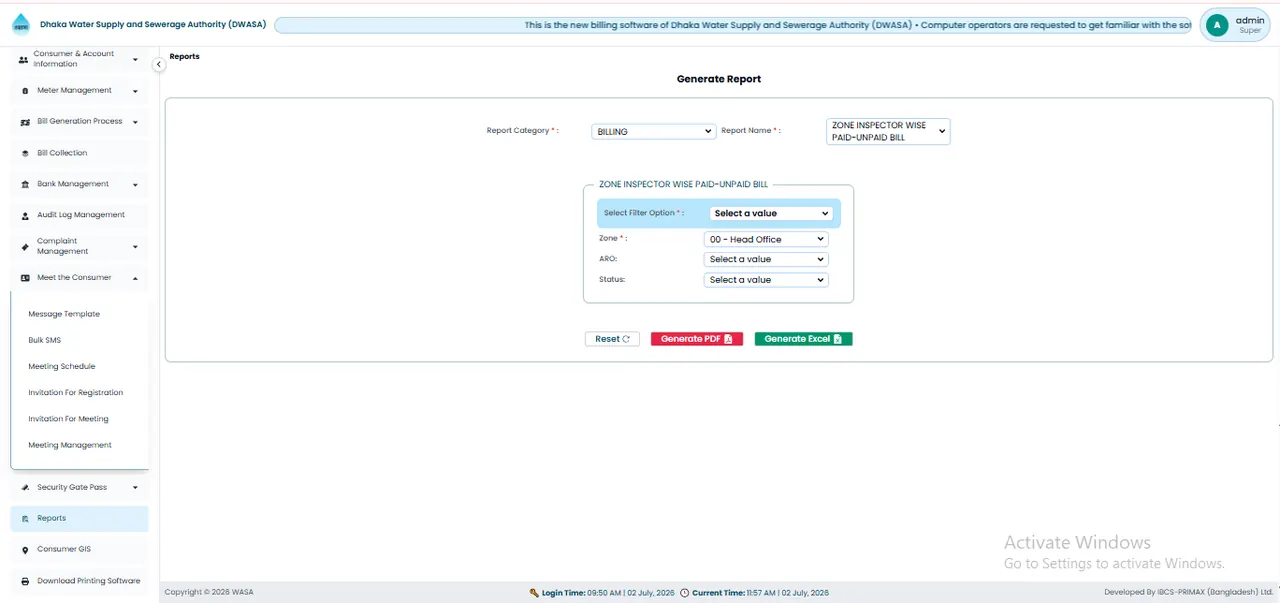Click the scrolling announcement banner
1280x603 pixels.
tap(733, 25)
